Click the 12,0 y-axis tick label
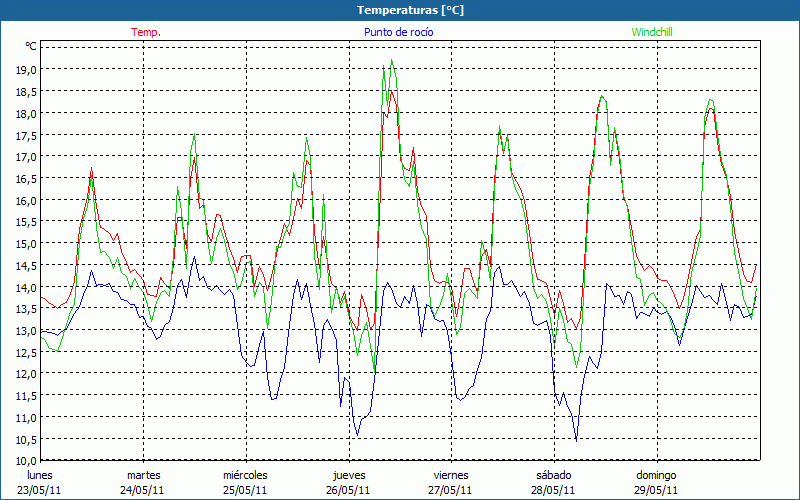 click(x=26, y=373)
